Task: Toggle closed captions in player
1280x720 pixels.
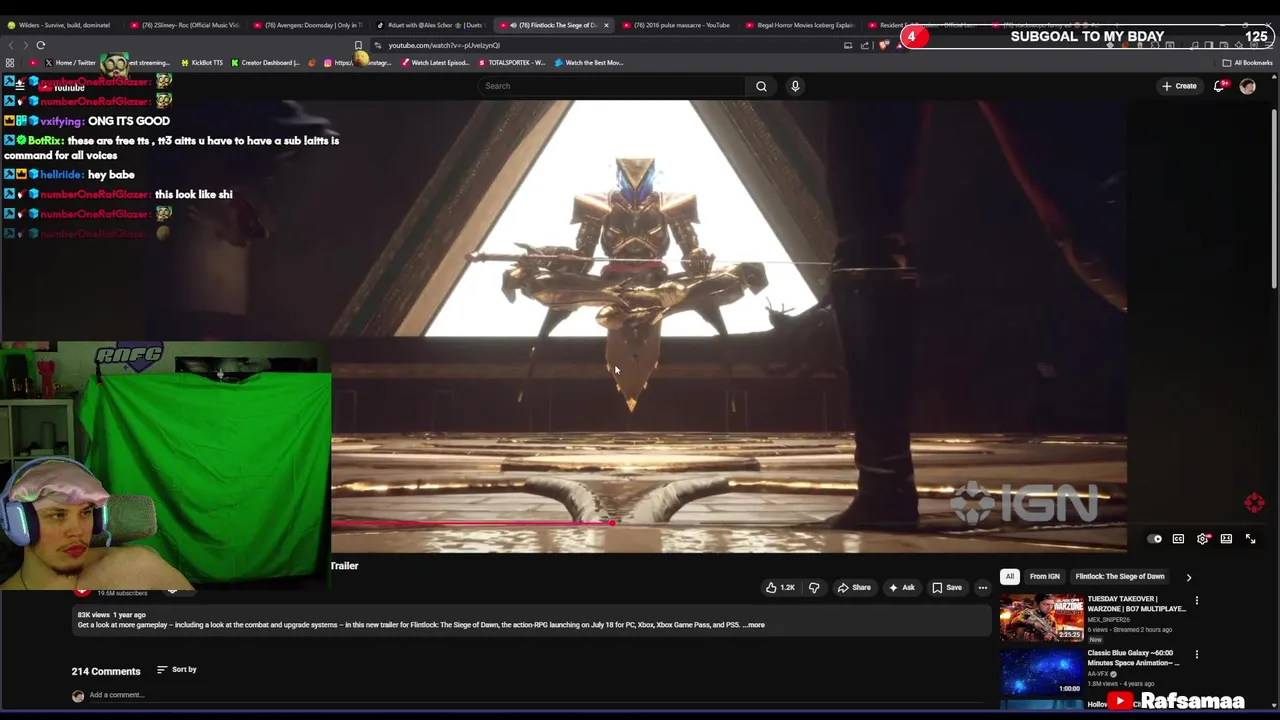Action: click(x=1178, y=539)
